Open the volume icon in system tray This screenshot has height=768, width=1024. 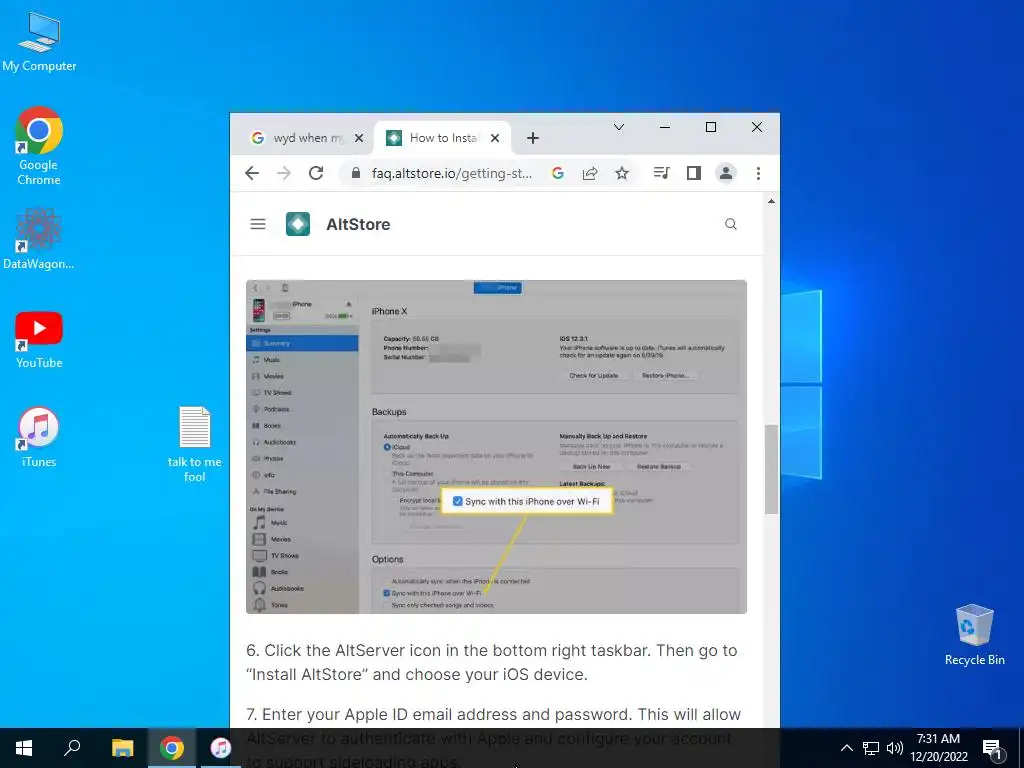[x=895, y=748]
